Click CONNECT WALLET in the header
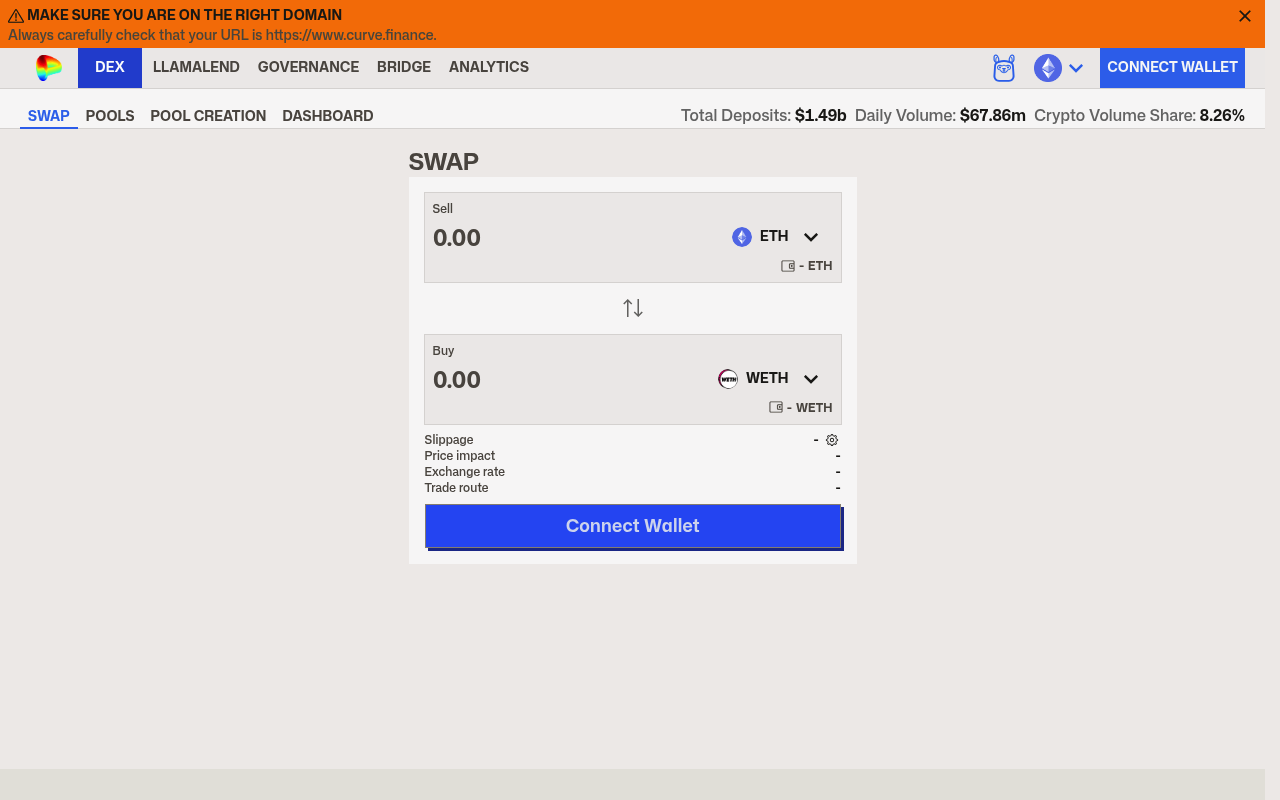This screenshot has height=800, width=1280. 1172,67
